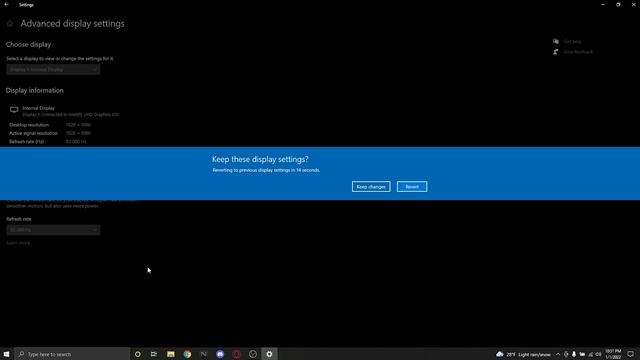
Task: Open the red circular taskbar app
Action: click(x=236, y=354)
